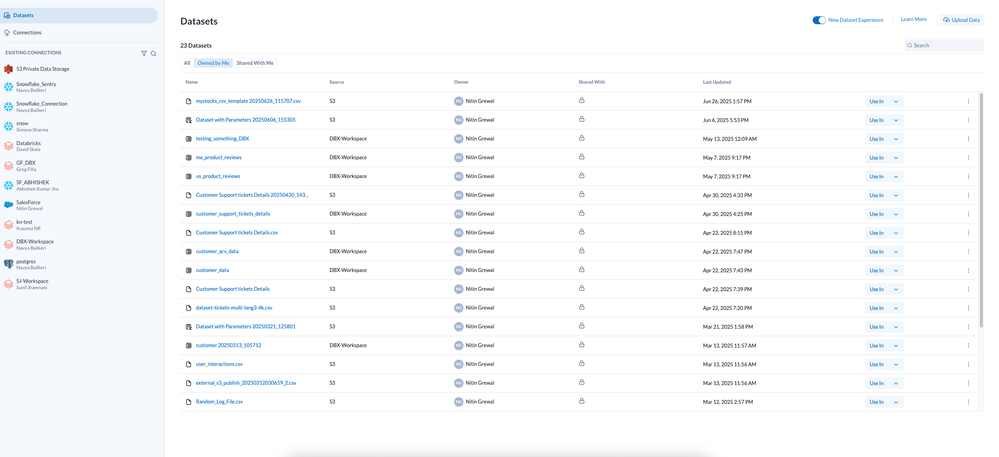Click 'Jun 26, 2025 1:57 PM' date cell

(x=727, y=101)
